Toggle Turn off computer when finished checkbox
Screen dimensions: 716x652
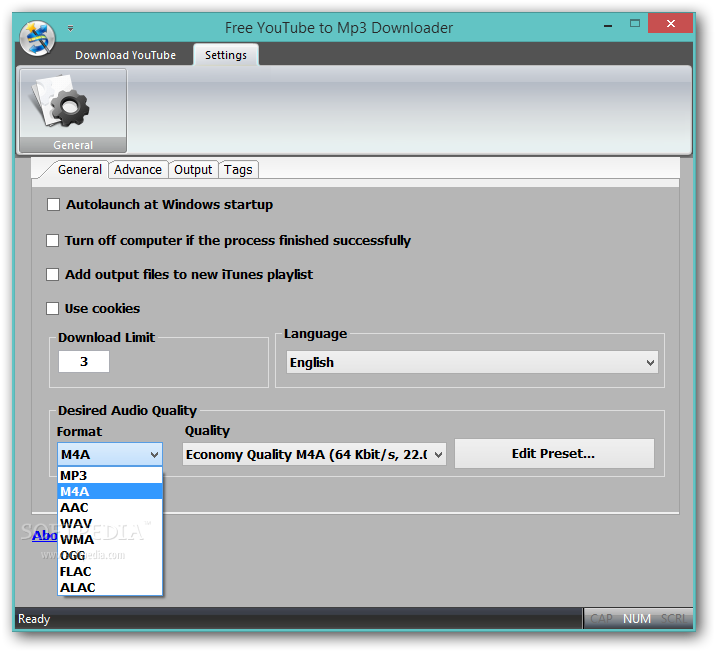(x=53, y=241)
